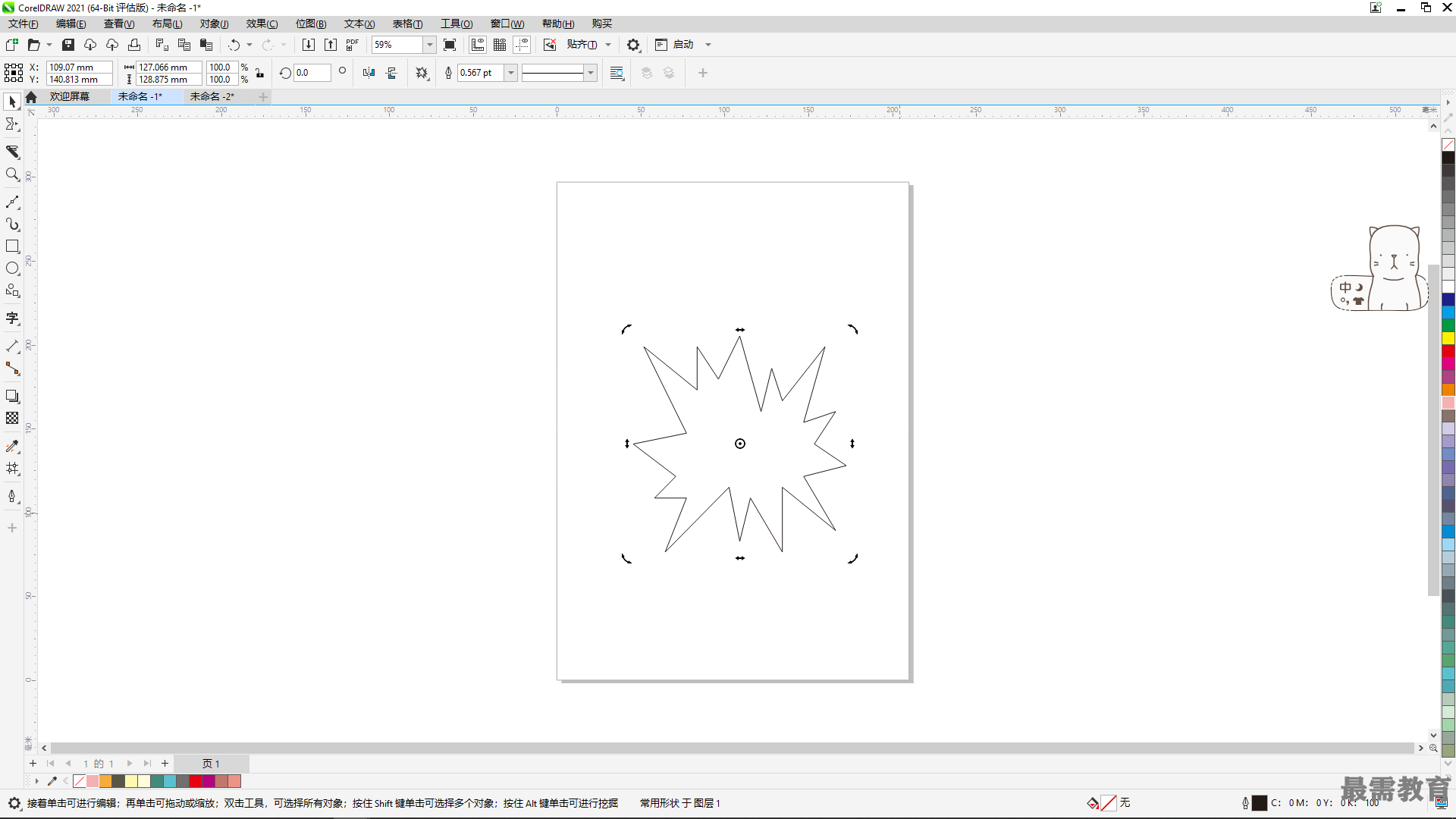Toggle snap off button with red X

coord(550,45)
